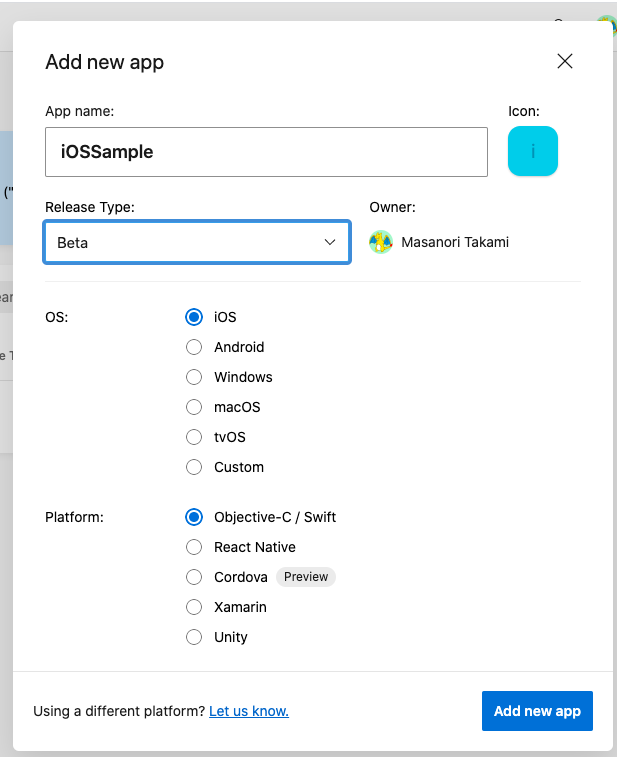Select Unity as the platform
Screen dimensions: 617x757
tap(194, 637)
